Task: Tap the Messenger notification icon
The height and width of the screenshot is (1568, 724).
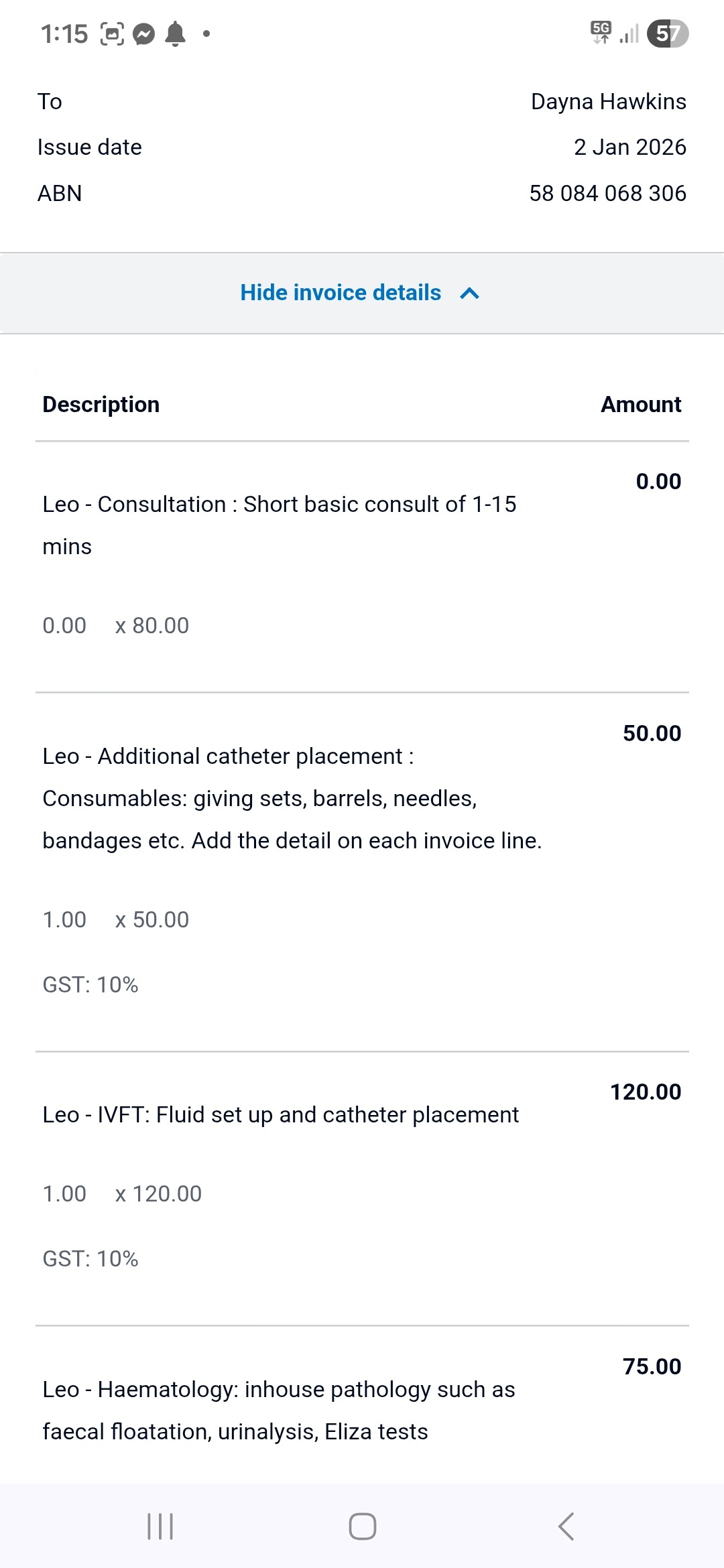Action: click(144, 34)
